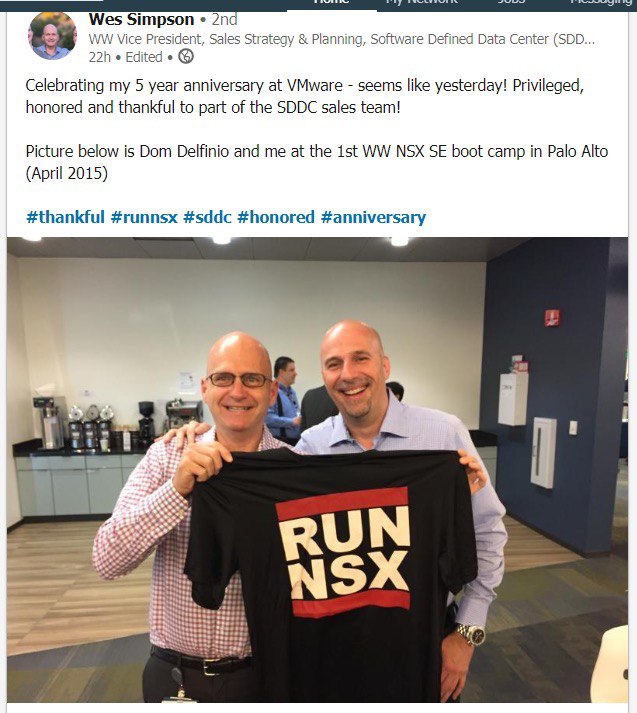This screenshot has height=713, width=637.
Task: Open the #honored hashtag
Action: pos(276,217)
